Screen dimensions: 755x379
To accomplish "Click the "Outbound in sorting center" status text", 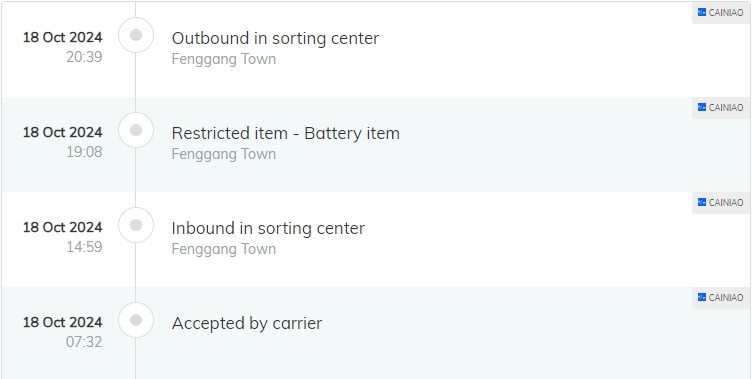I will [x=275, y=38].
